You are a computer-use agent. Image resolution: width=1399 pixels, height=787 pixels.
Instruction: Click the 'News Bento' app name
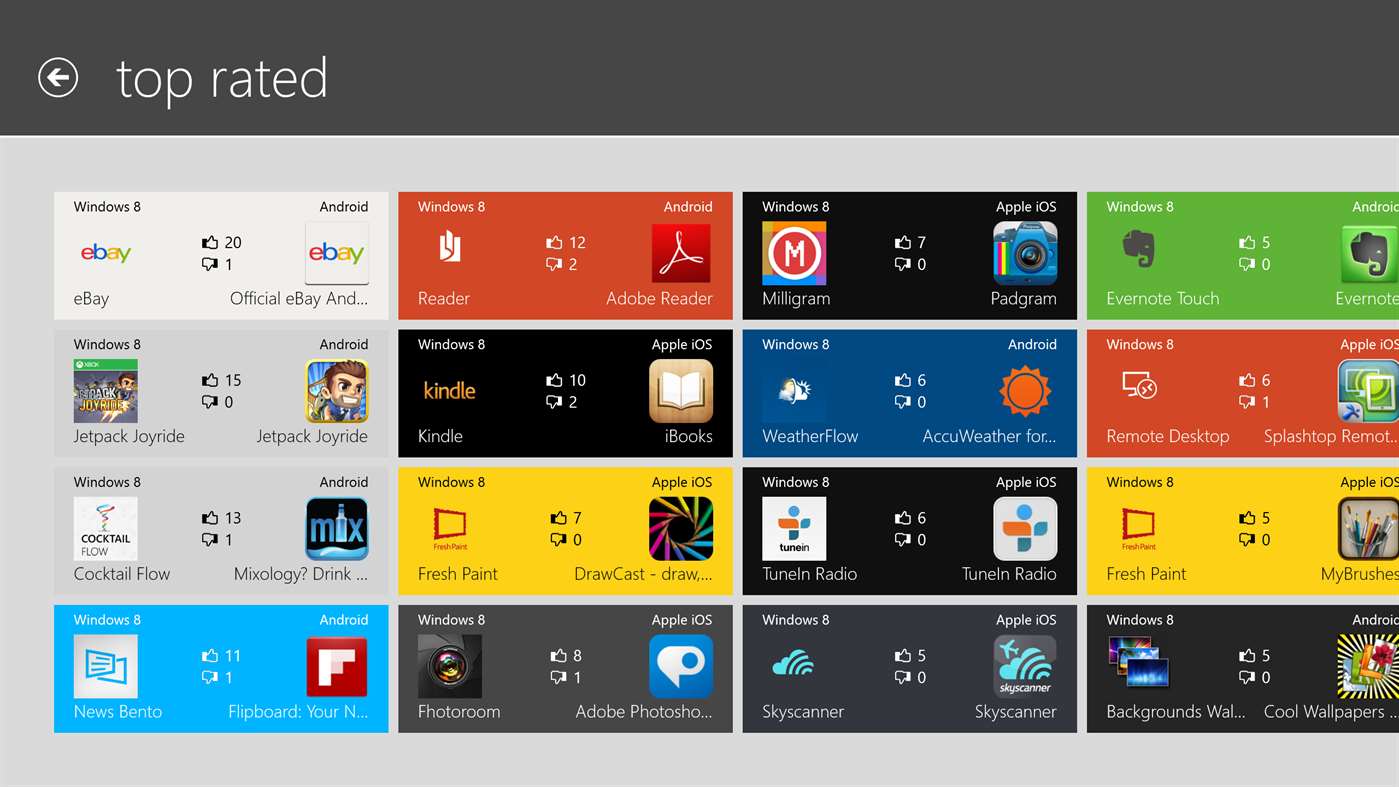click(118, 712)
